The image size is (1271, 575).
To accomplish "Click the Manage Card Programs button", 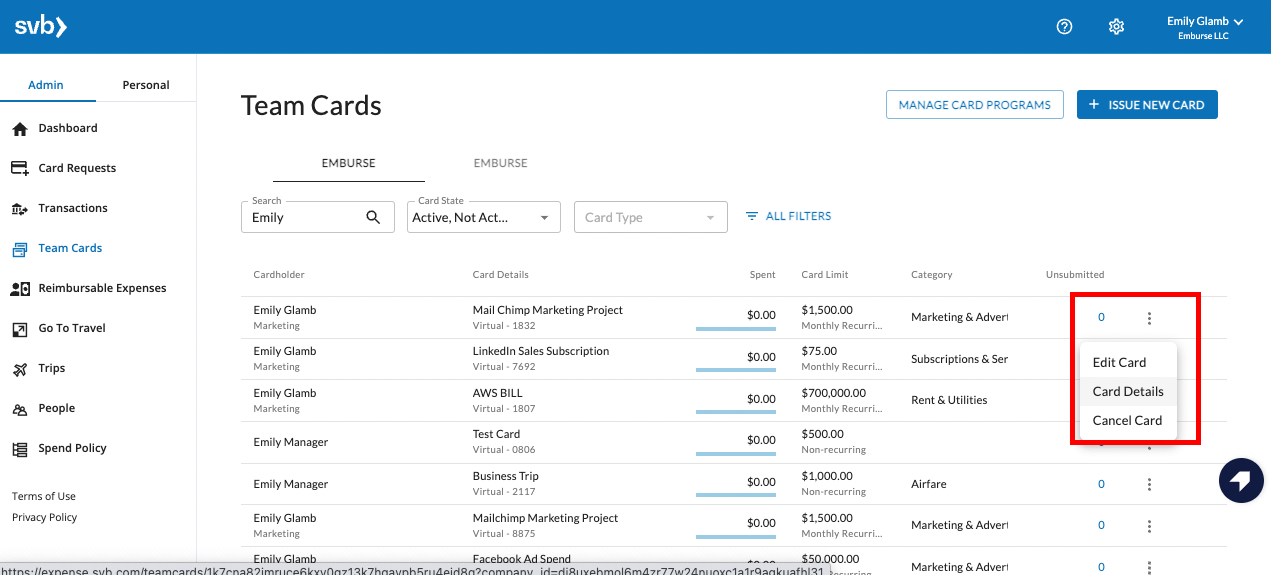I will point(975,105).
